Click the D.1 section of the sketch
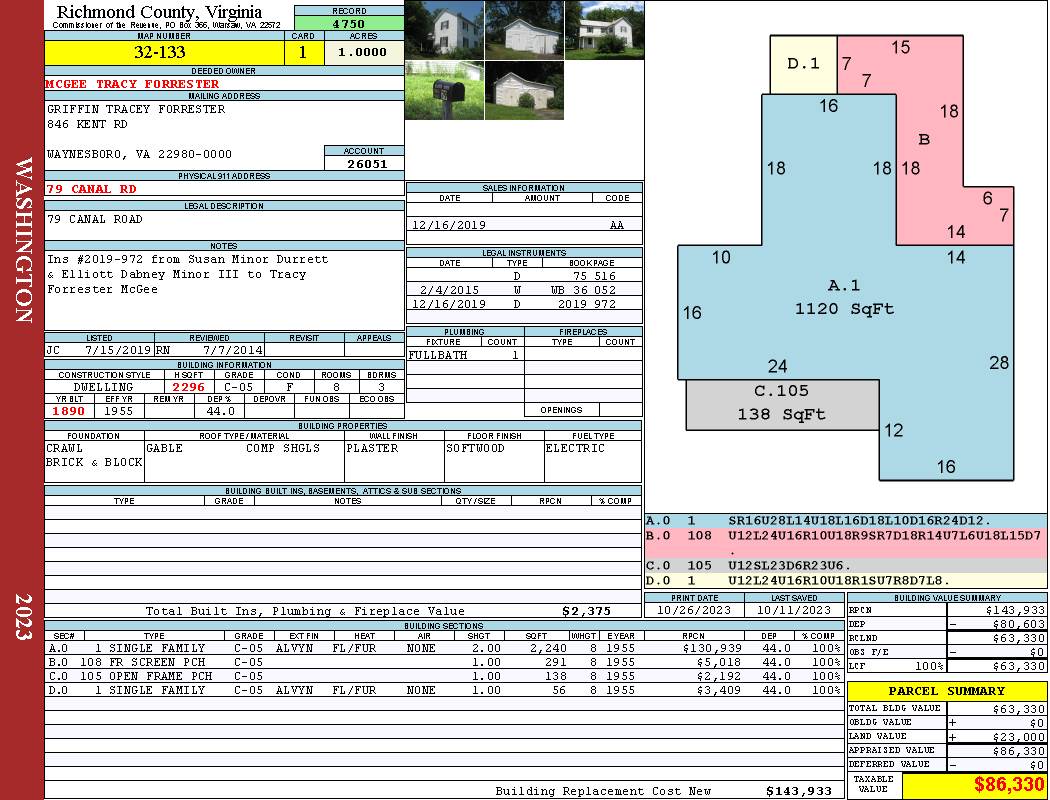1050x800 pixels. [803, 64]
